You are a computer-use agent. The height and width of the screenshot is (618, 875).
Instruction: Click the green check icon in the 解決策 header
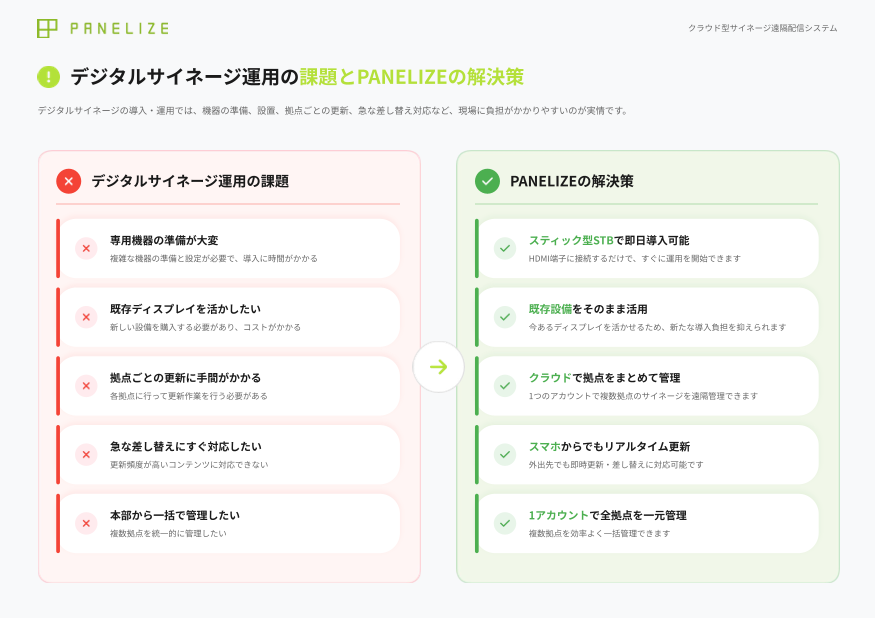[x=486, y=182]
